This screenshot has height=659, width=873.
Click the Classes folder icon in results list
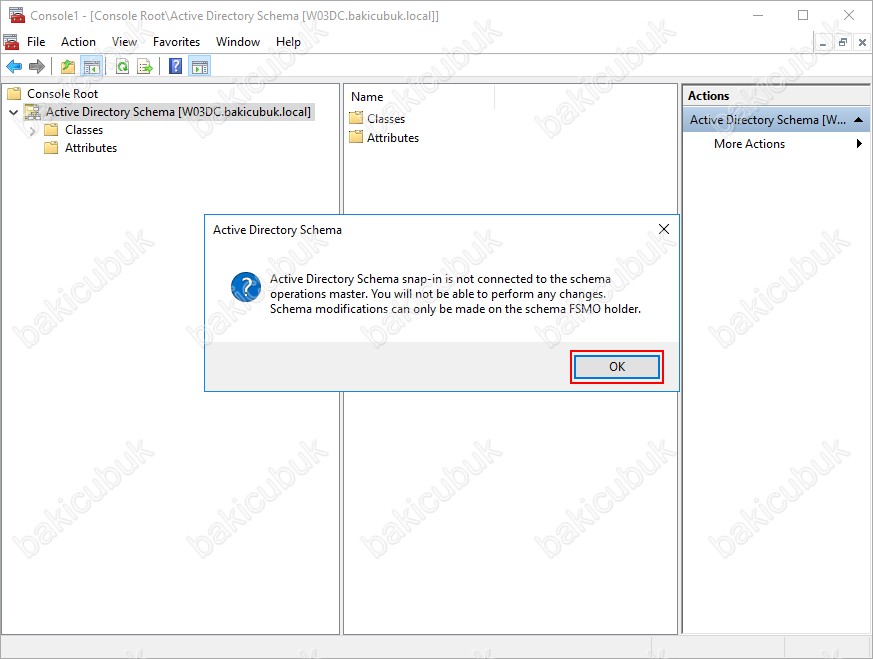356,118
